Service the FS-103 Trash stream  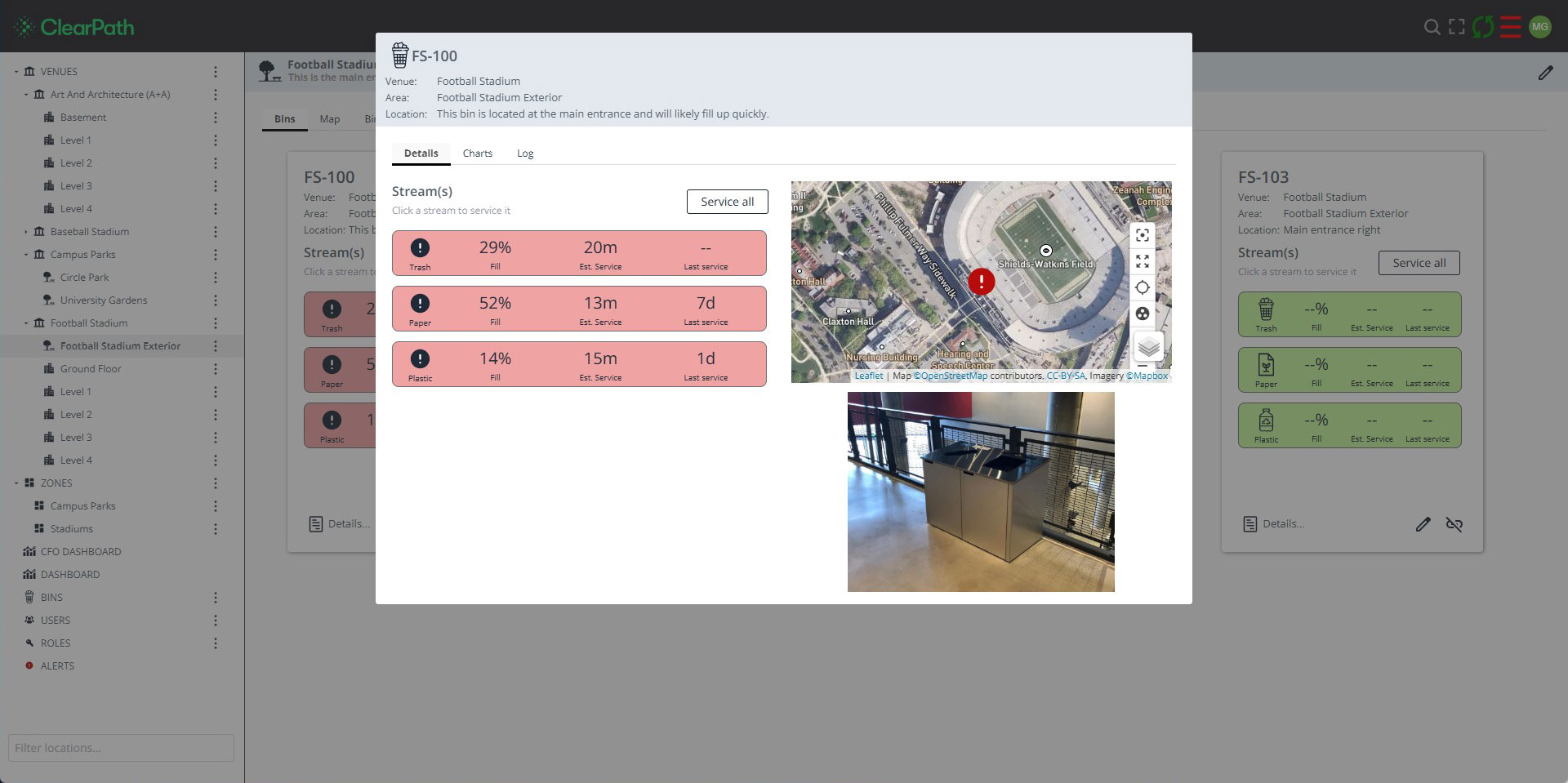pyautogui.click(x=1350, y=314)
